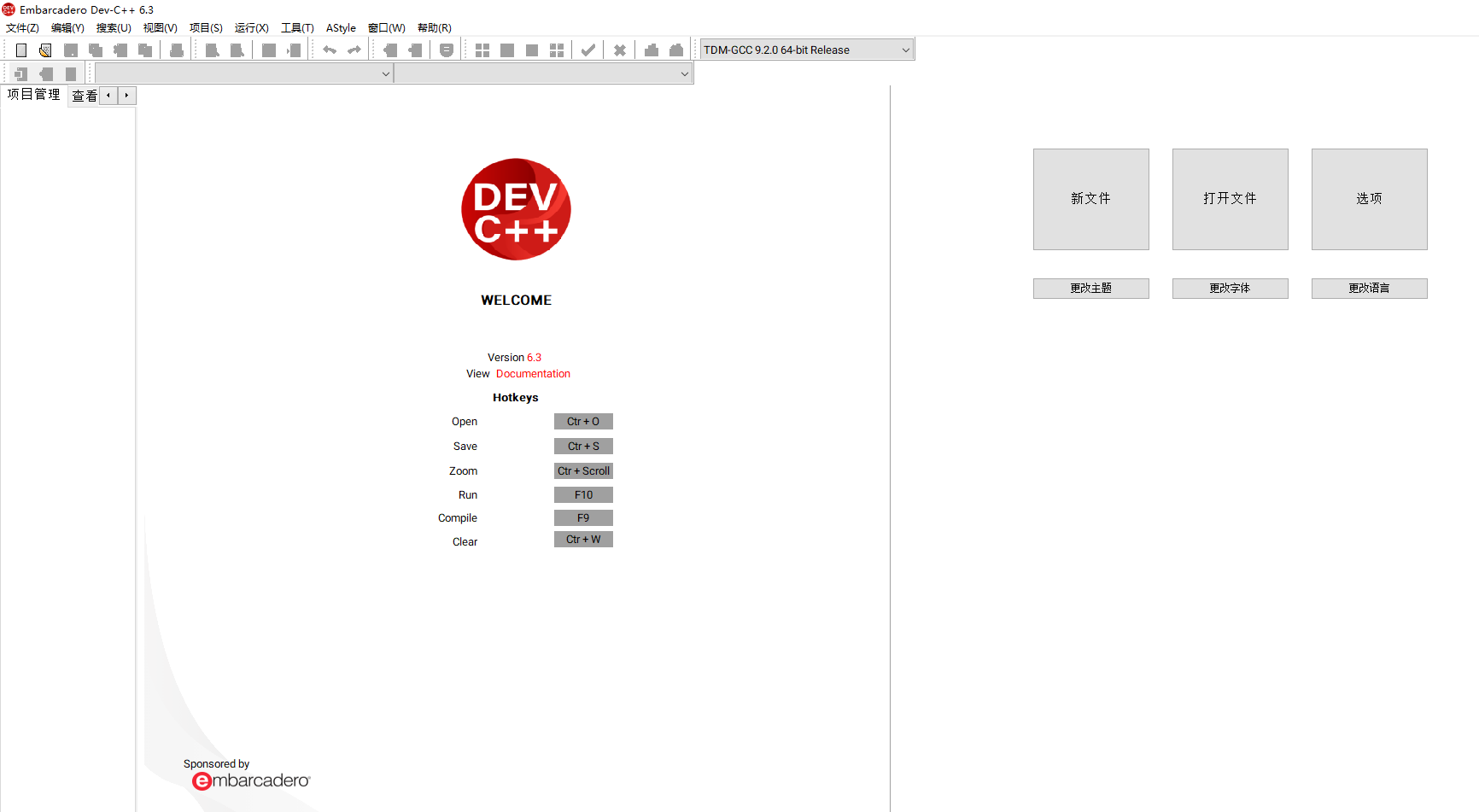Click the Ctr + S hotkey badge
The height and width of the screenshot is (812, 1479).
click(583, 447)
